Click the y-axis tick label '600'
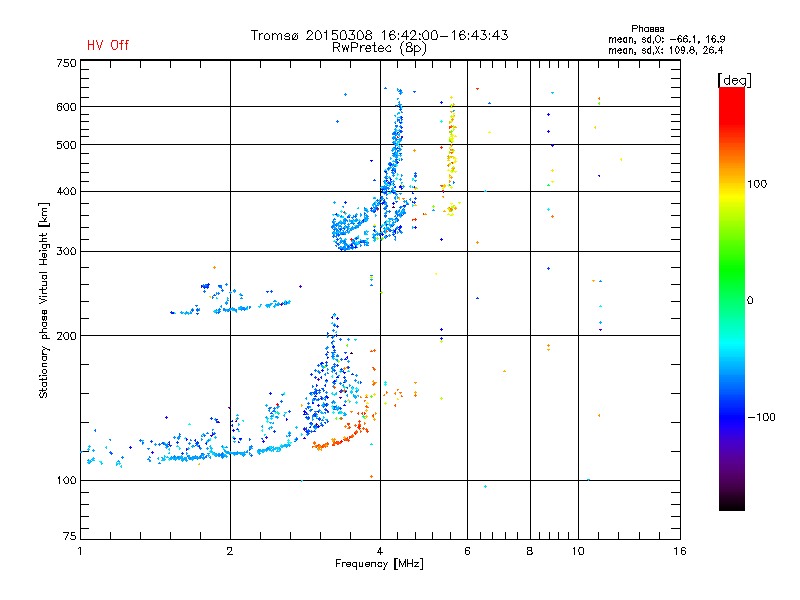This screenshot has height=600, width=800. click(66, 107)
